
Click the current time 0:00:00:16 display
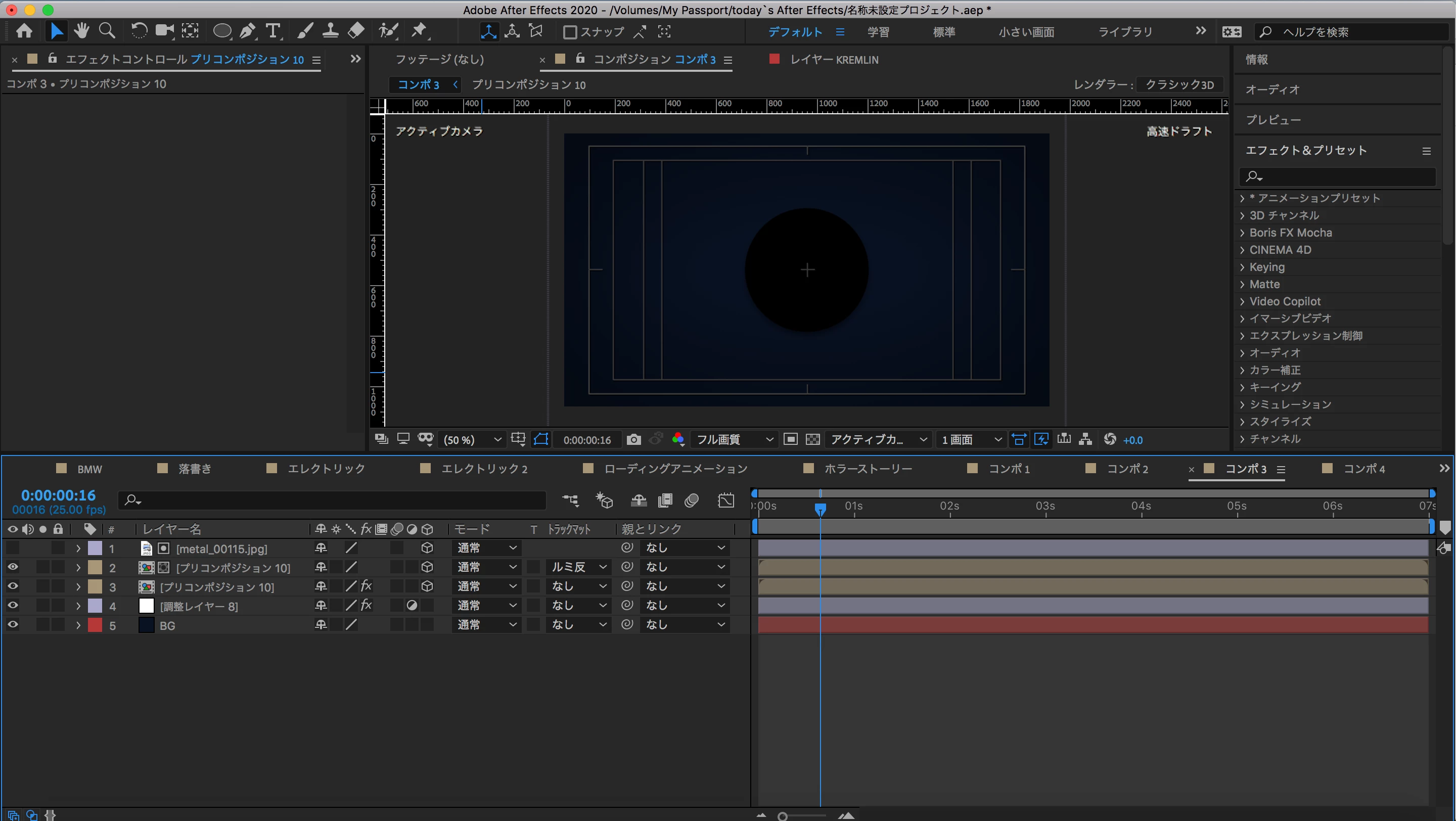click(58, 495)
